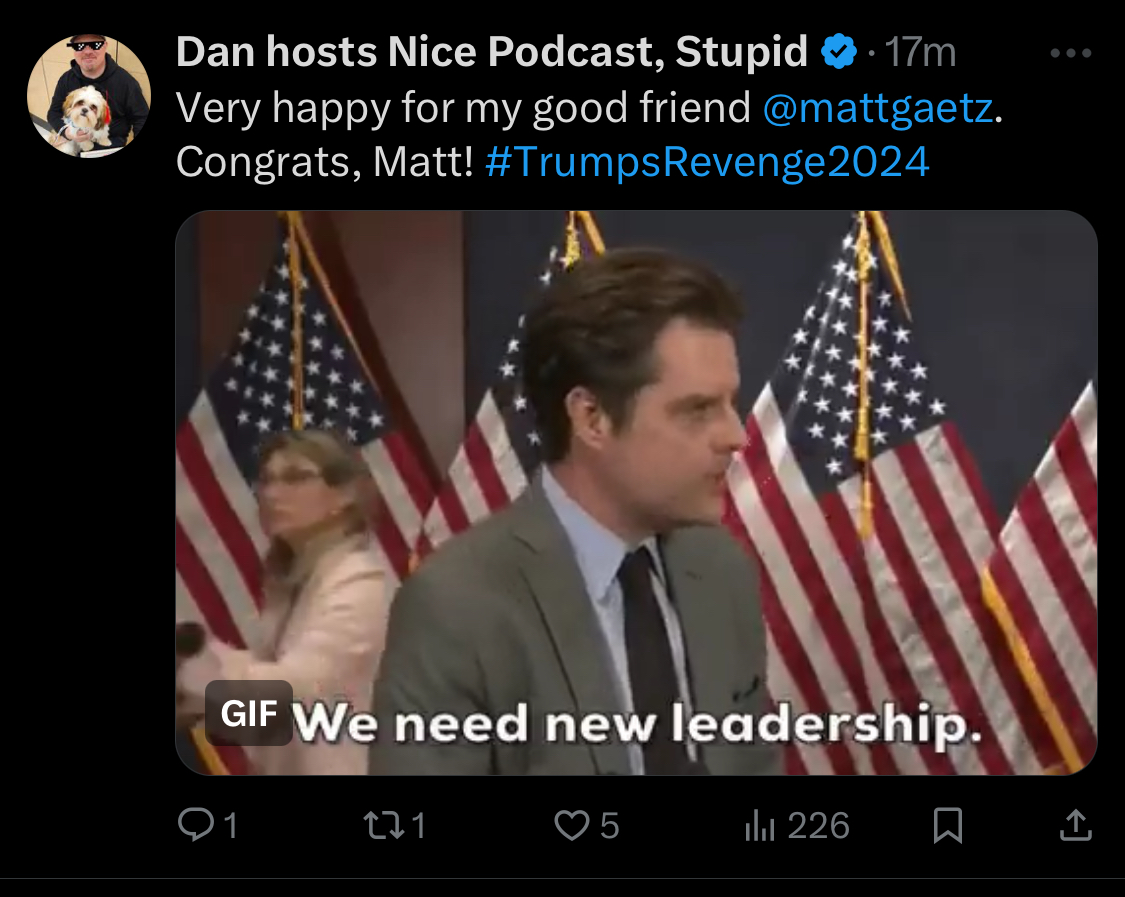1125x897 pixels.
Task: Open view analytics bar chart icon
Action: pos(760,825)
